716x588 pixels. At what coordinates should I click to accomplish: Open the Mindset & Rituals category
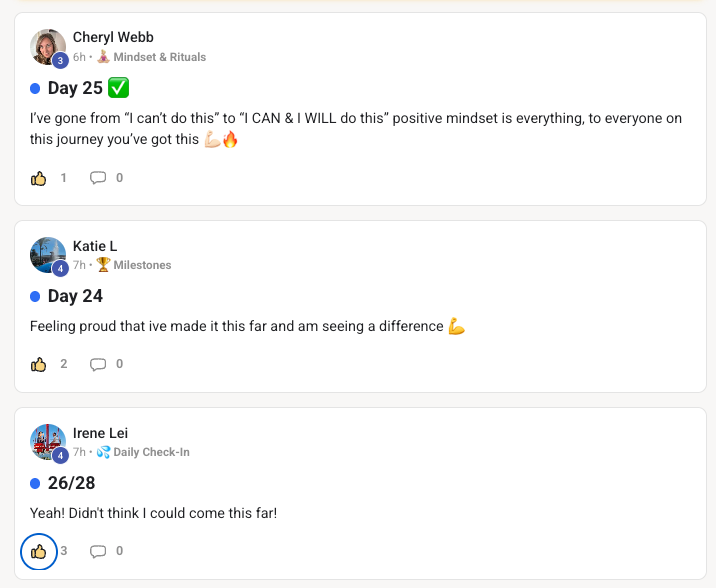(151, 57)
